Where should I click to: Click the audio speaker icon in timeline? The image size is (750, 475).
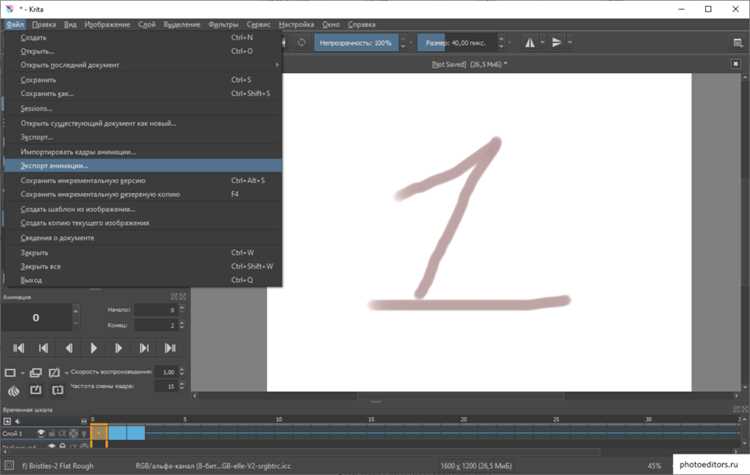tap(17, 421)
